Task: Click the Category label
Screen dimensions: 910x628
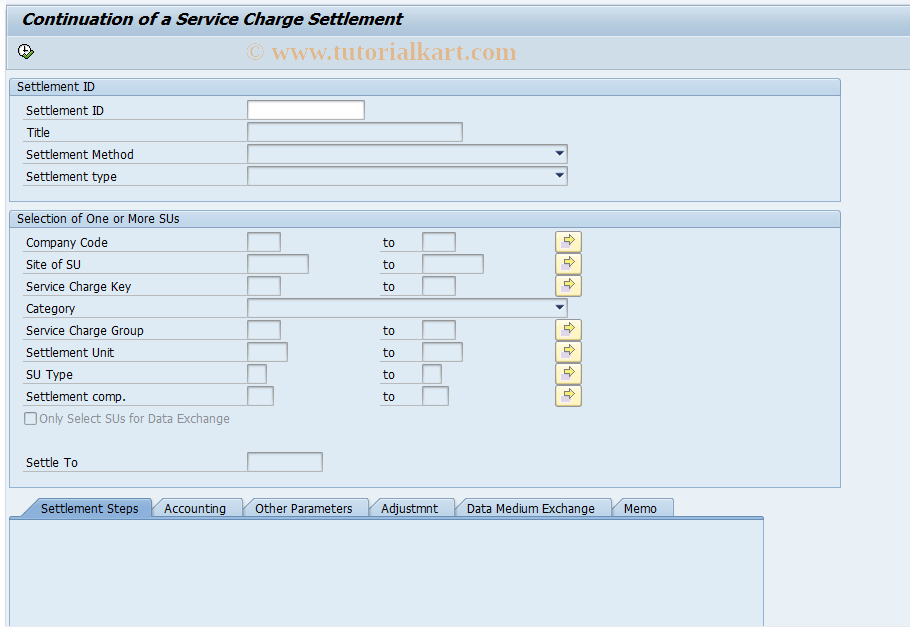Action: tap(50, 309)
